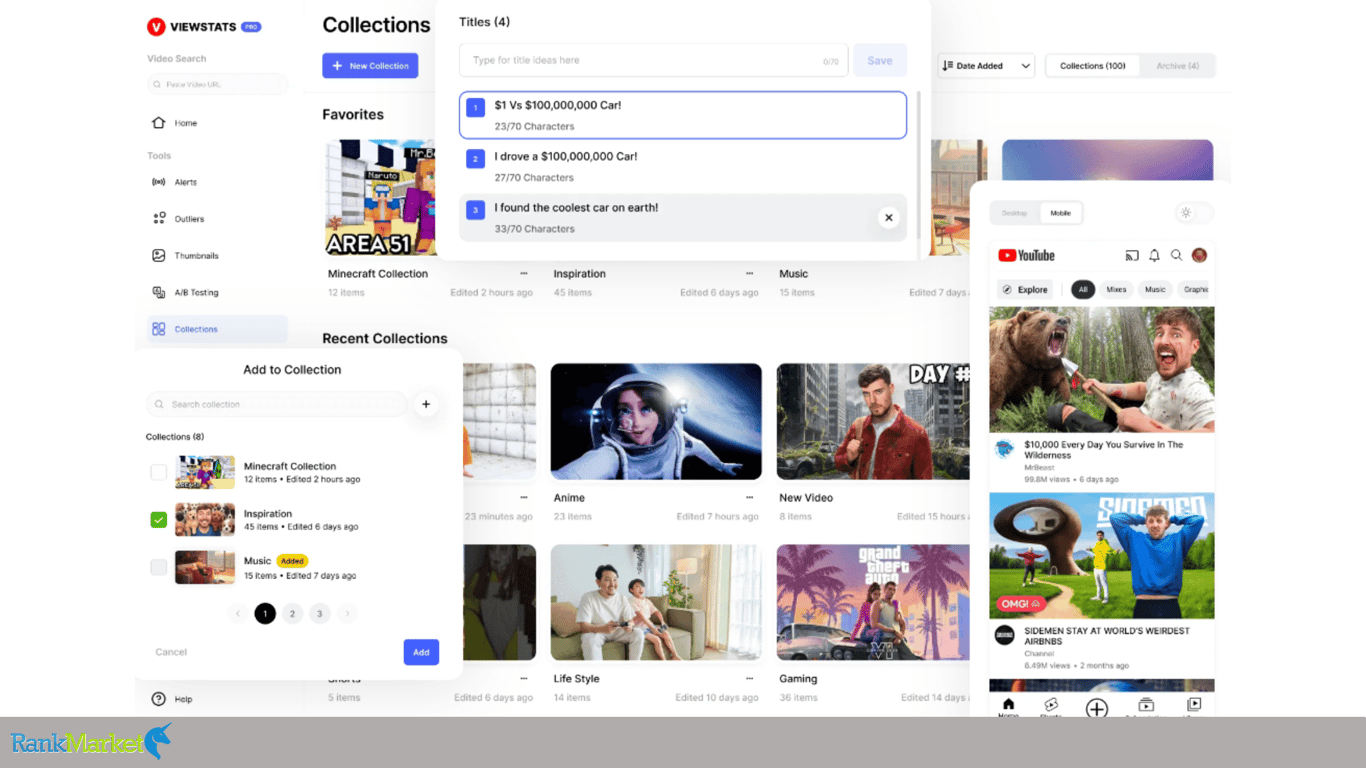Click the plus button beside Search collection

click(x=426, y=404)
